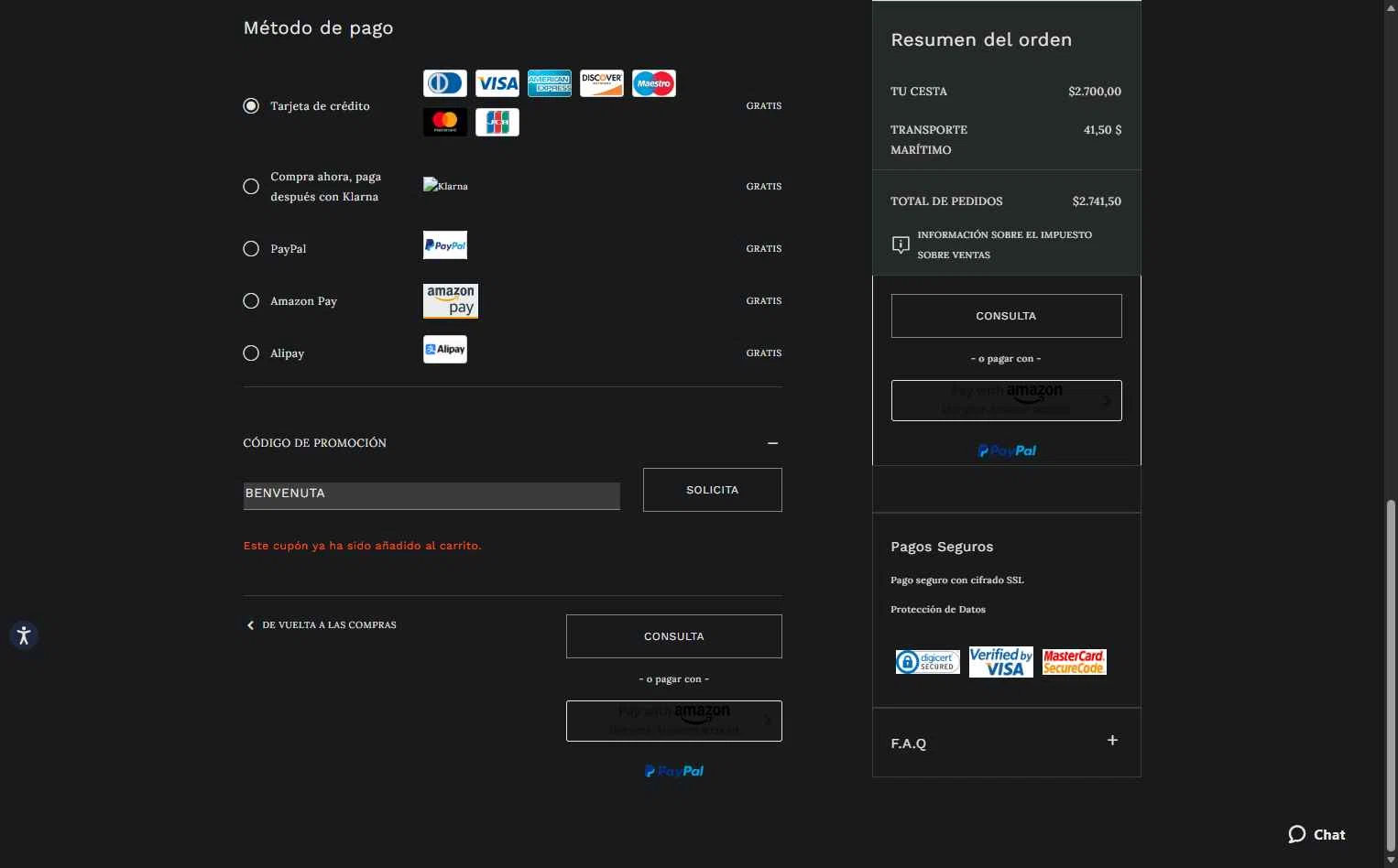Click the Total de pedidos amount $2.741,50
This screenshot has height=868, width=1398.
1097,201
